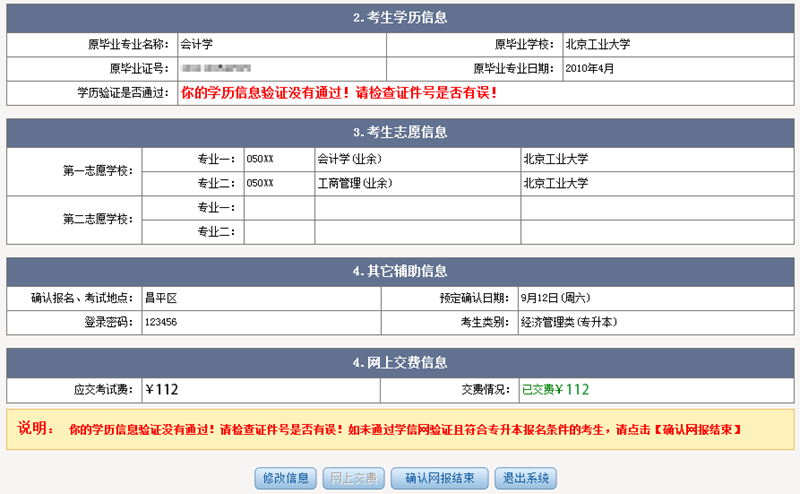Image resolution: width=800 pixels, height=494 pixels.
Task: Exit via the 退出系统 button
Action: coord(529,478)
